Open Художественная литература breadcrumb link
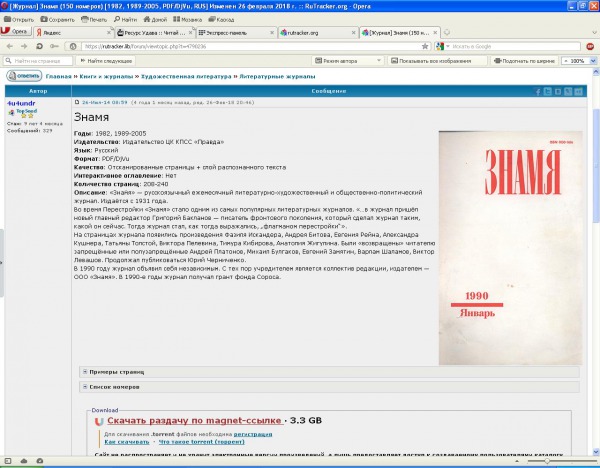600x468 pixels. (186, 77)
